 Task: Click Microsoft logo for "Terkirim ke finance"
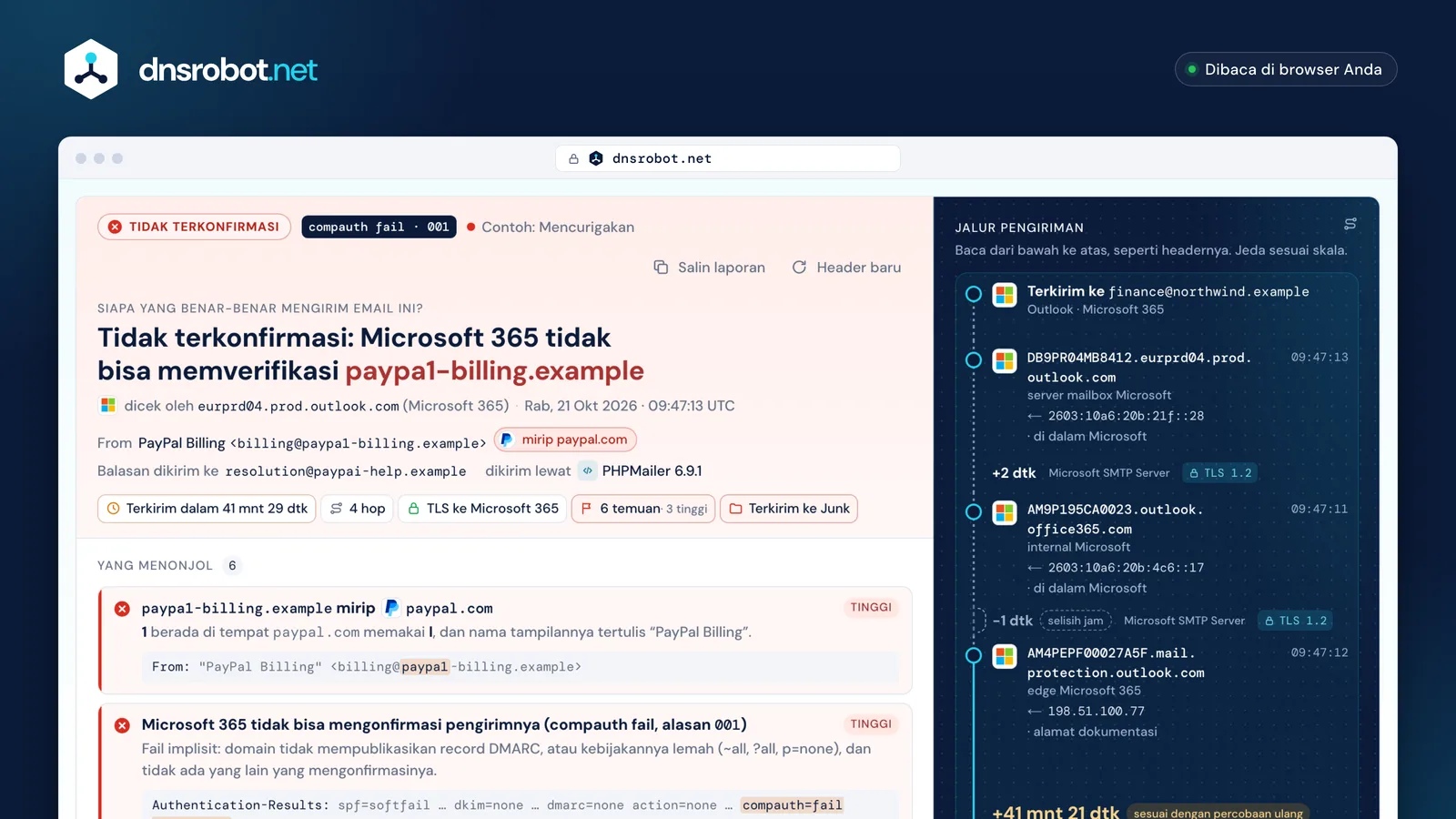point(1005,295)
